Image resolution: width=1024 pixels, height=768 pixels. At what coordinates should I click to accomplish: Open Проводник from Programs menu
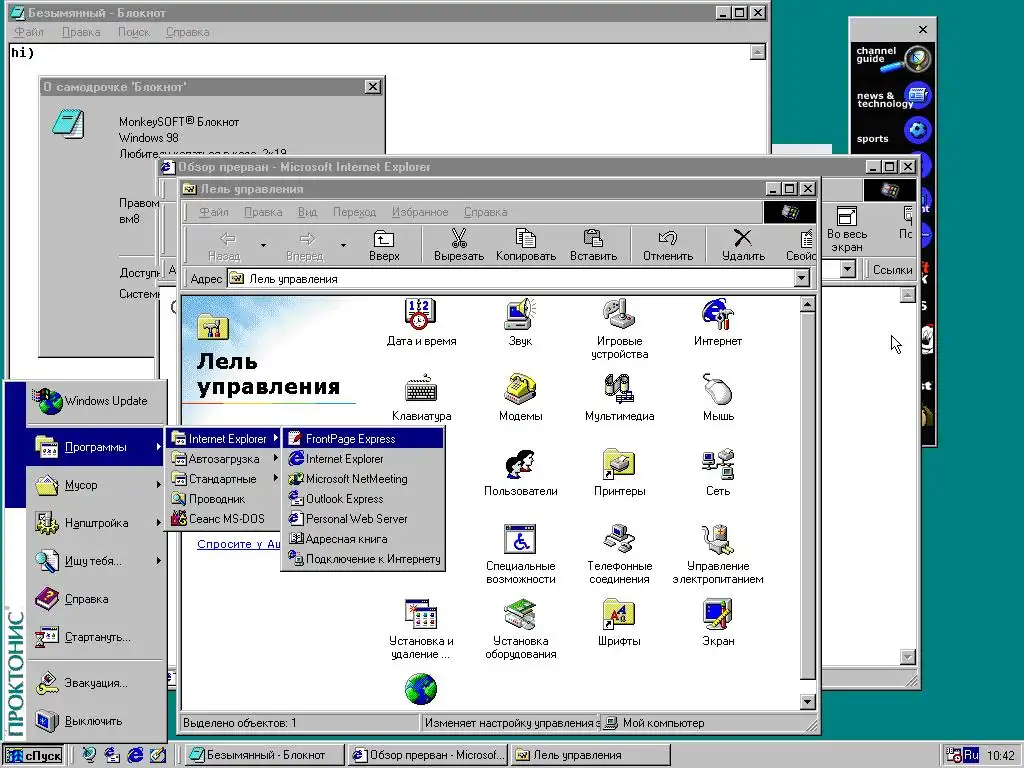click(224, 499)
